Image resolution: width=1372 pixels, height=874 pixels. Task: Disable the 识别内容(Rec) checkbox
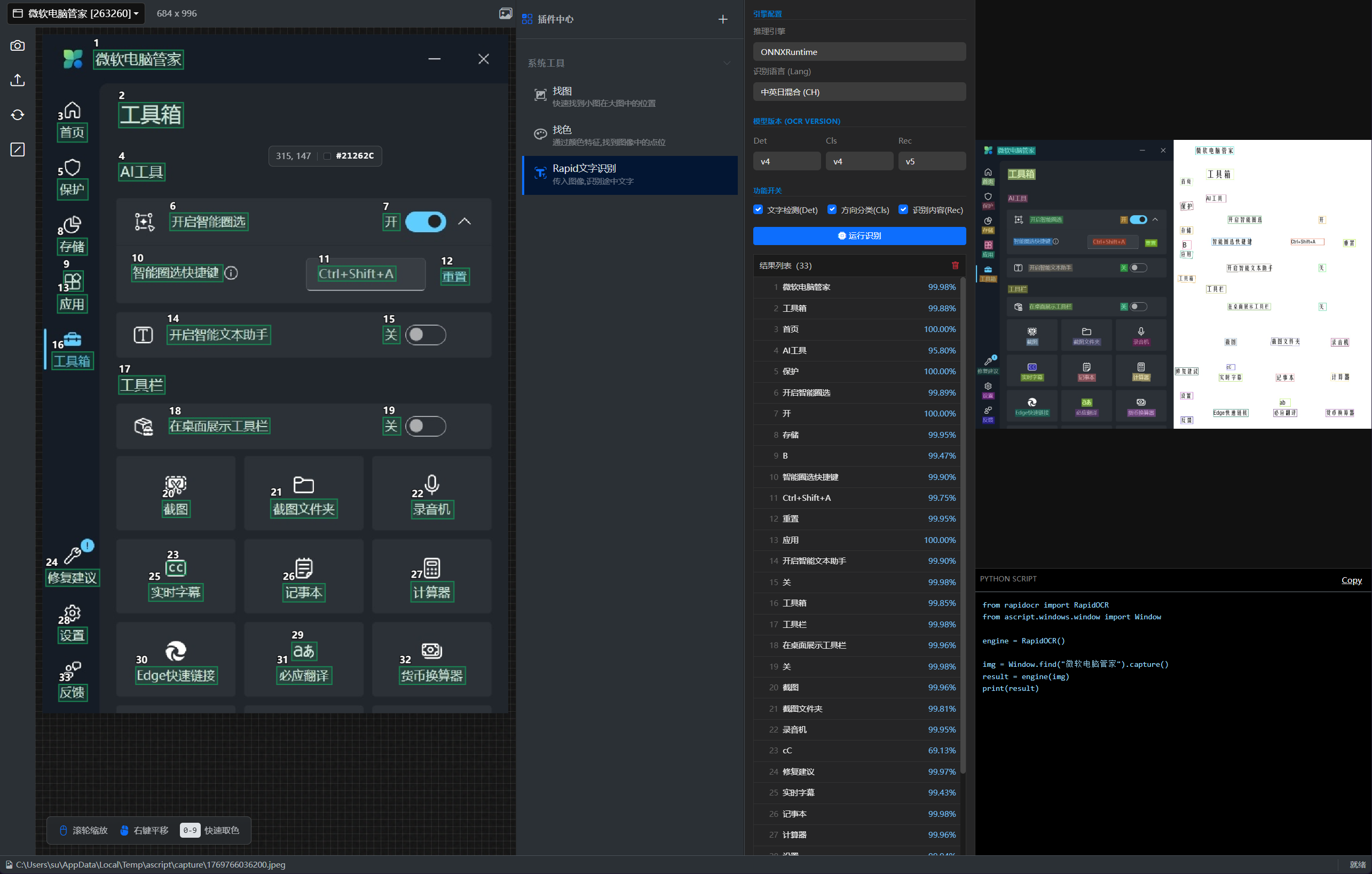(x=903, y=210)
